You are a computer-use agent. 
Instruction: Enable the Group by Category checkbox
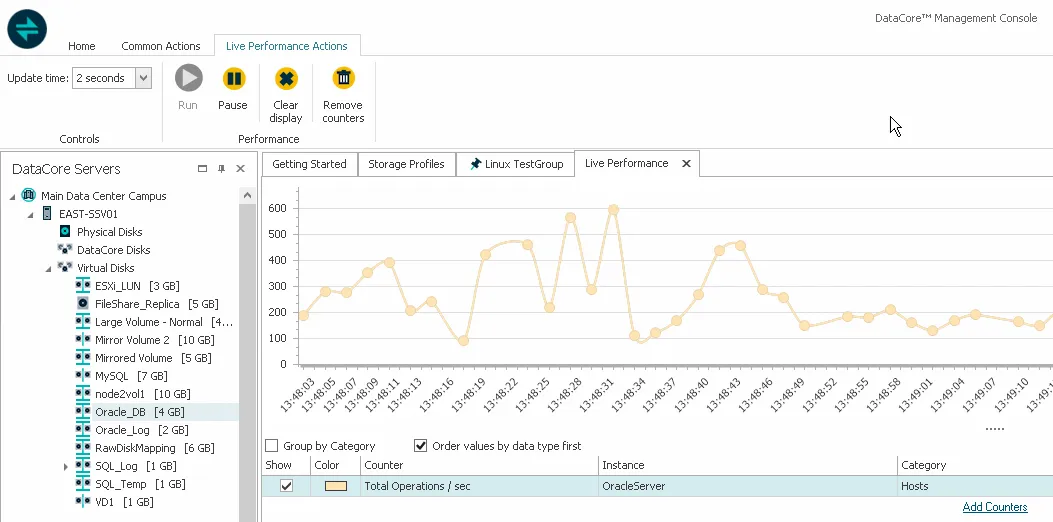point(271,445)
